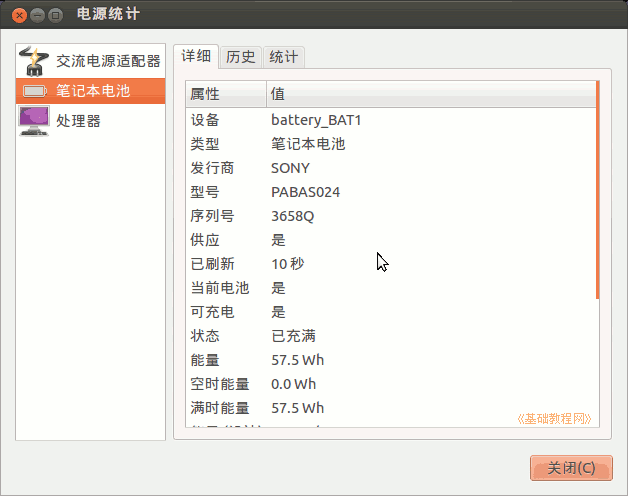Minimize window from title bar
Image resolution: width=628 pixels, height=496 pixels.
point(37,15)
